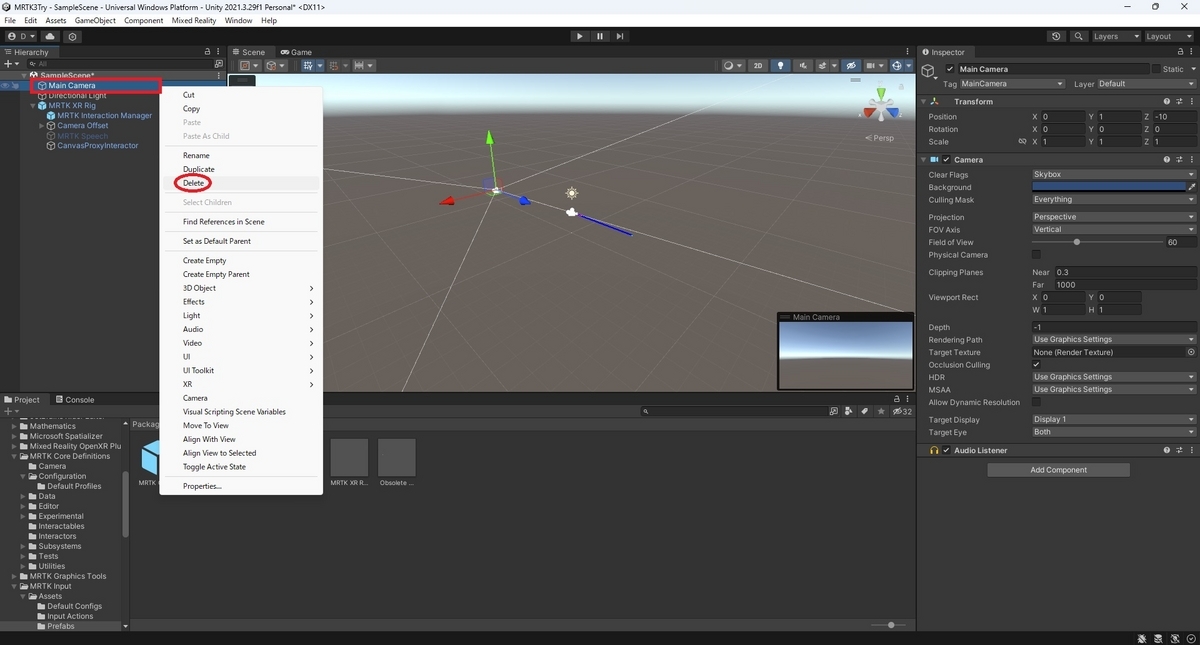Toggle Audio Listener enabled checkbox

tap(947, 451)
